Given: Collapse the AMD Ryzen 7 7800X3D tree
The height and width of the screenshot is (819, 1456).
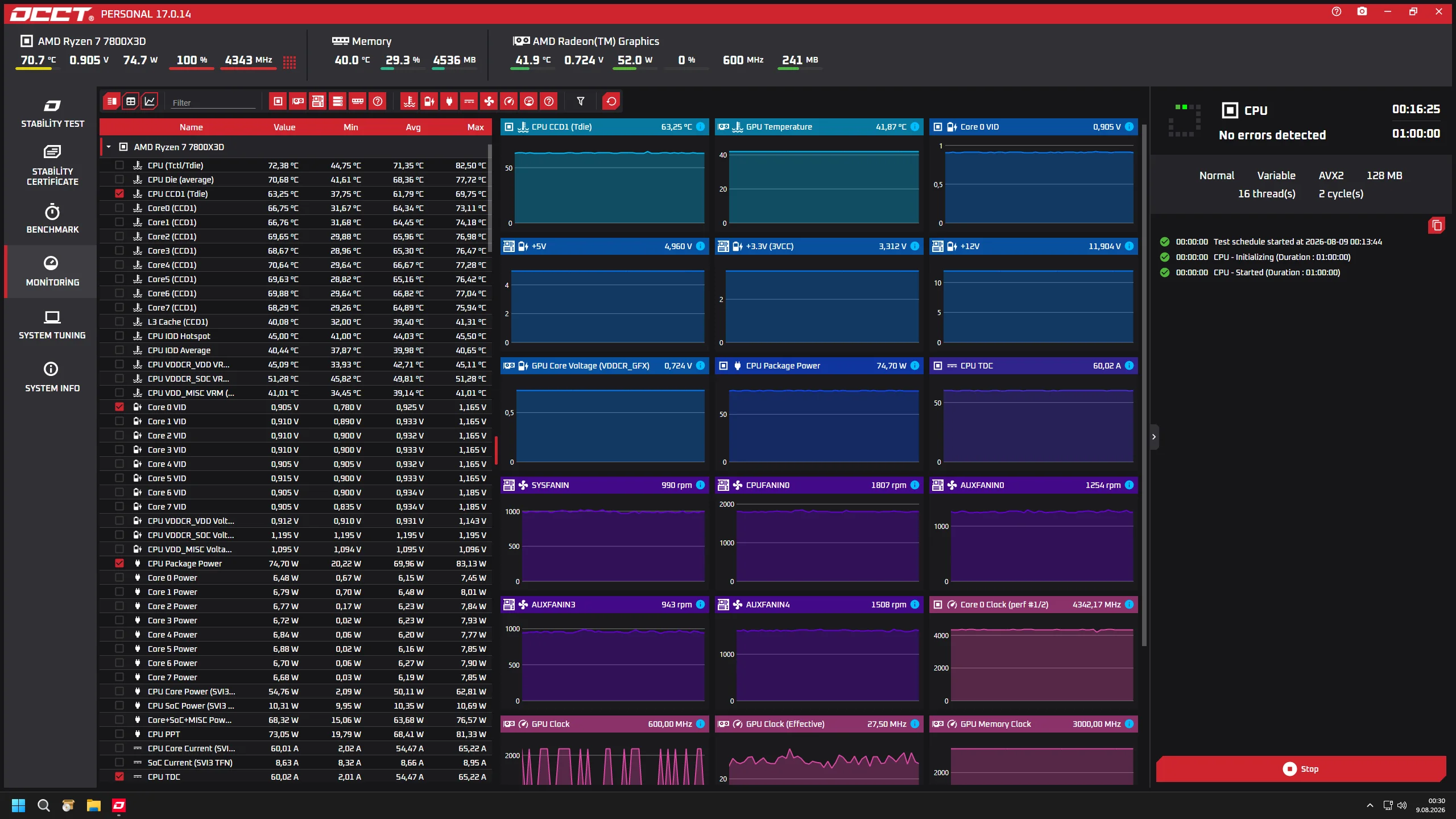Looking at the screenshot, I should 109,147.
